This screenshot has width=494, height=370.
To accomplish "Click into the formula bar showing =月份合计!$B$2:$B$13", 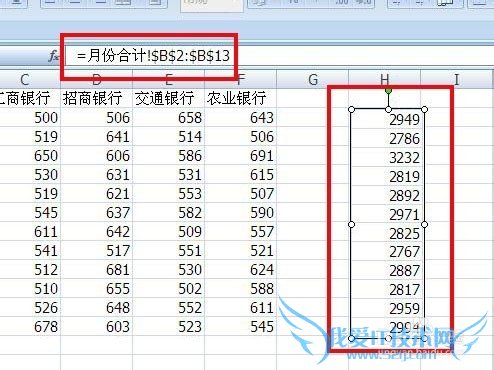I will click(280, 55).
